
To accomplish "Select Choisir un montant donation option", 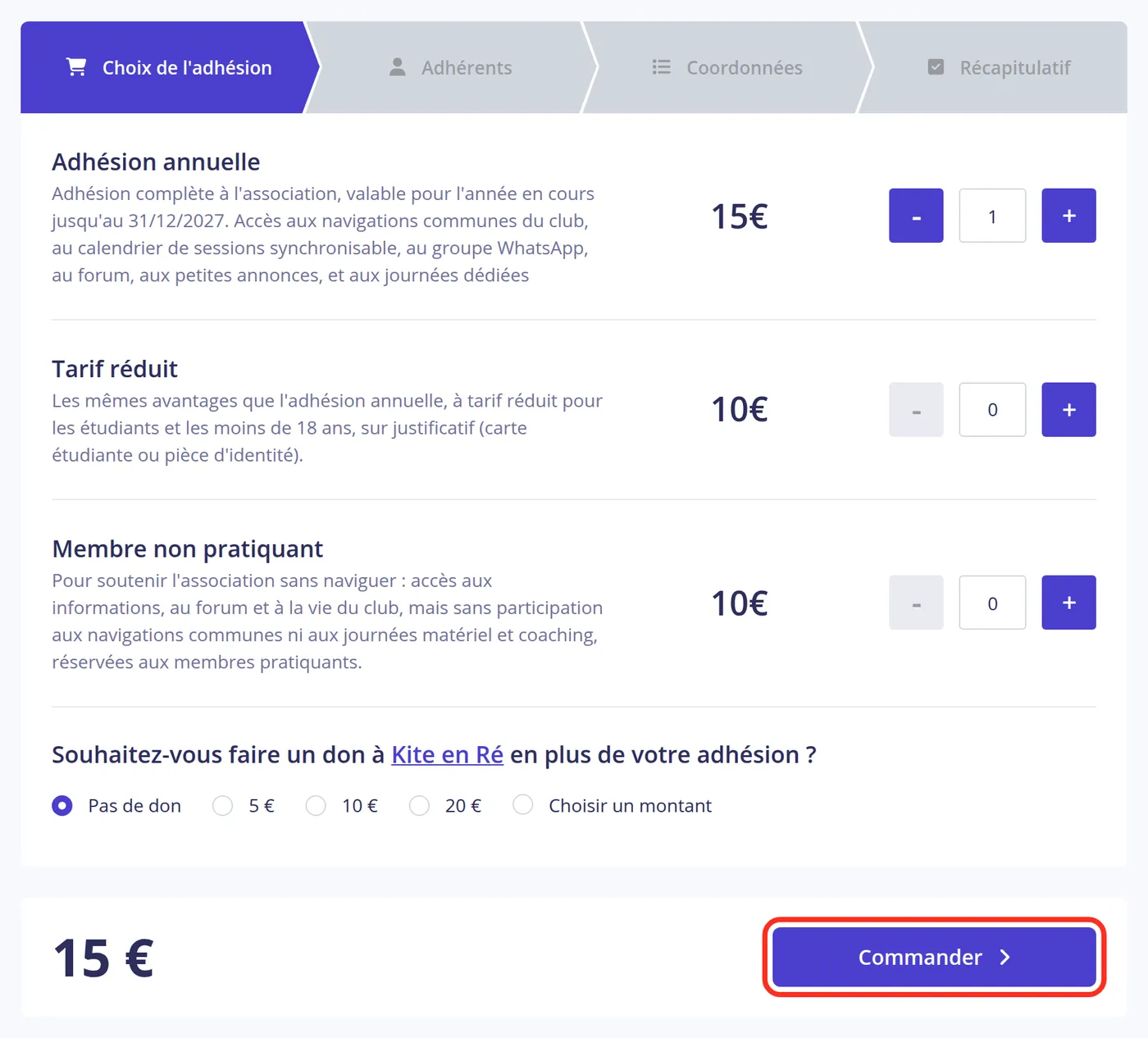I will click(x=522, y=806).
